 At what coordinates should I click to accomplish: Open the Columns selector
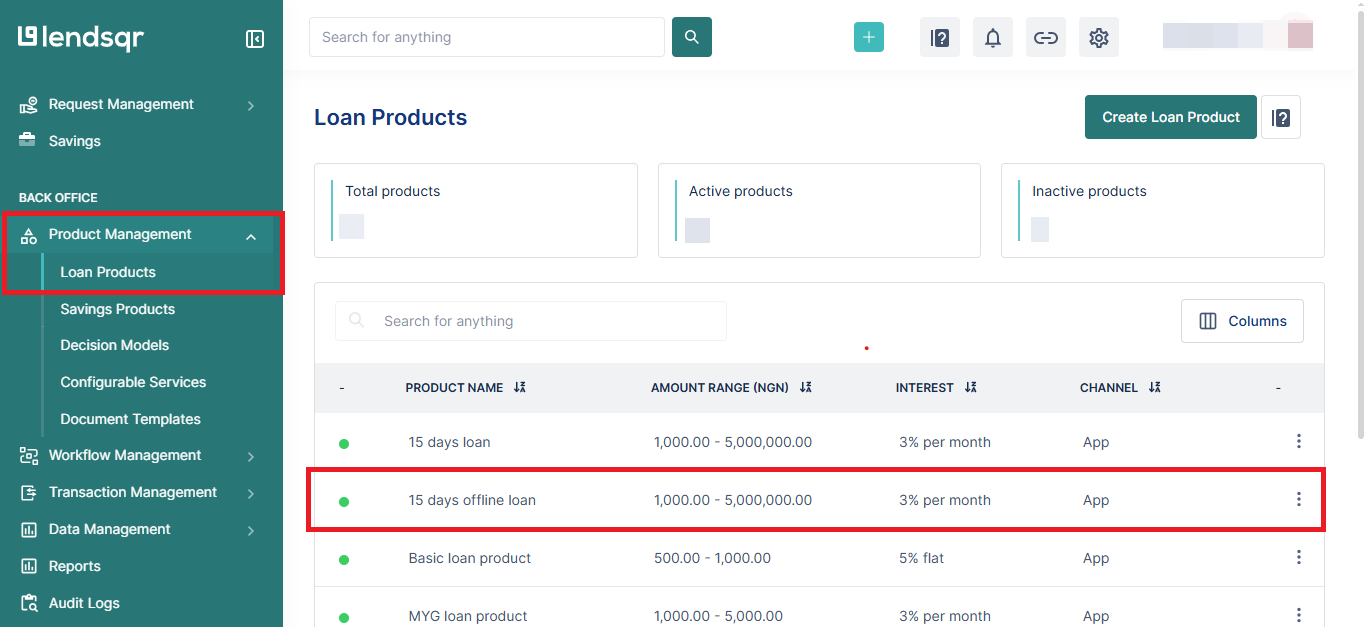point(1242,320)
